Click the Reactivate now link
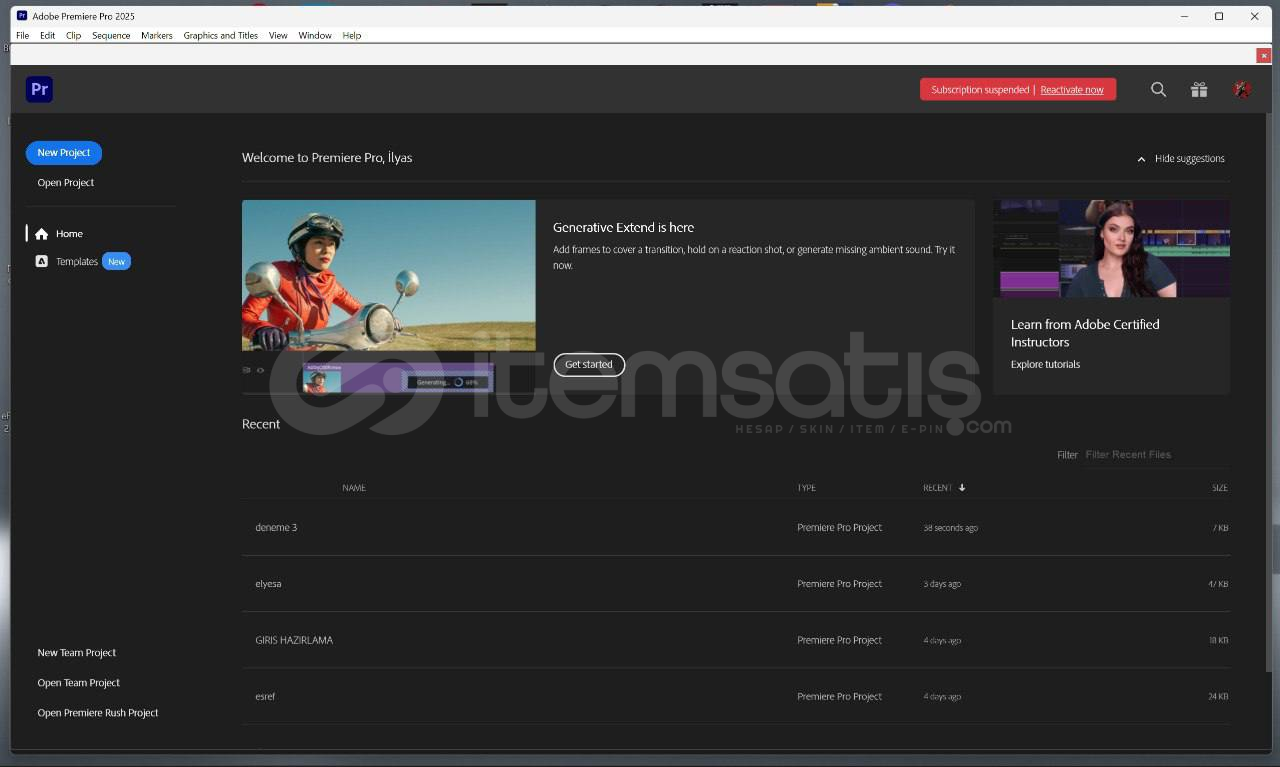Image resolution: width=1280 pixels, height=767 pixels. pos(1071,90)
